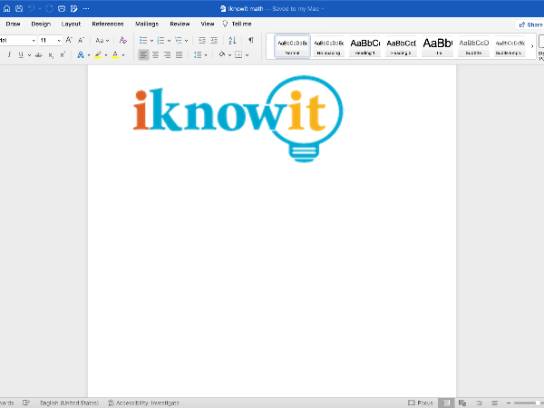Image resolution: width=544 pixels, height=408 pixels.
Task: Click the Save icon in title bar
Action: [x=19, y=9]
